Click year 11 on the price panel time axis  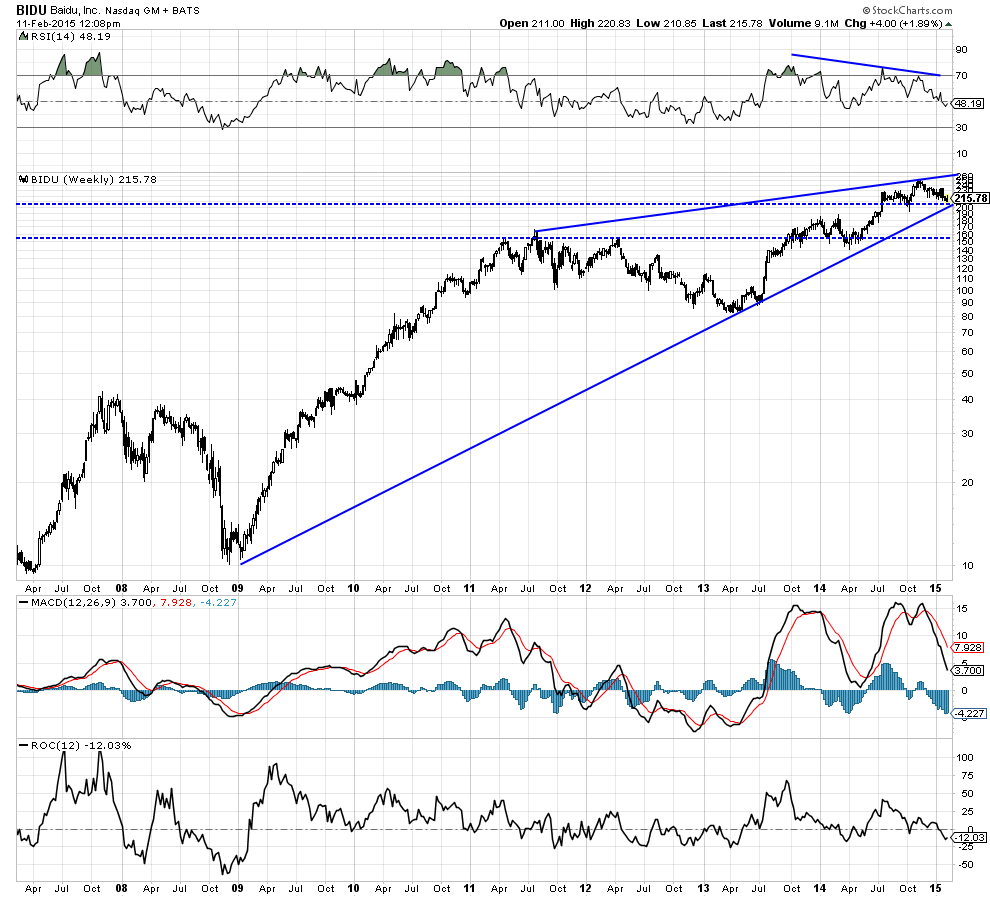tap(469, 588)
